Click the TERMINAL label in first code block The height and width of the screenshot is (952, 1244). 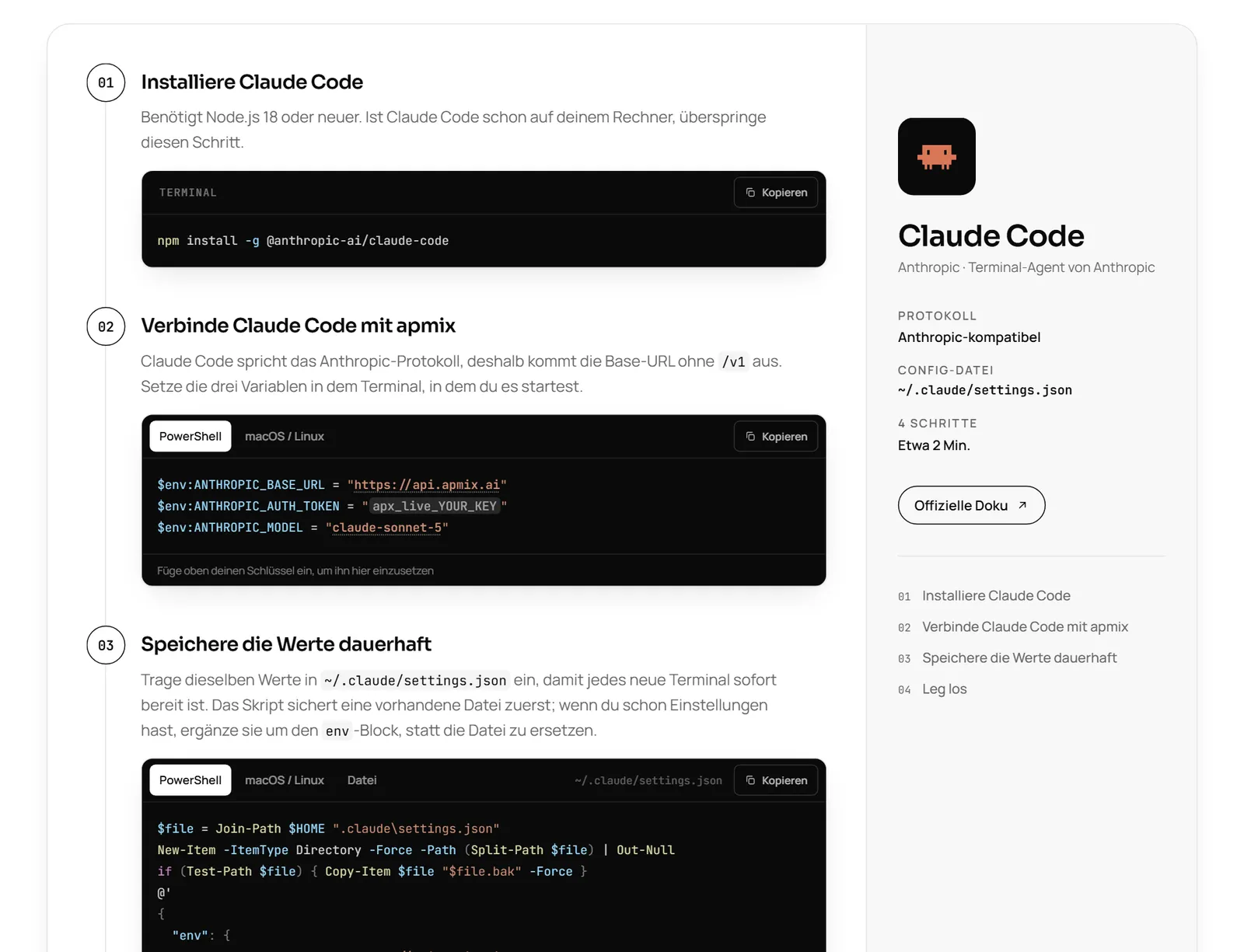point(187,193)
